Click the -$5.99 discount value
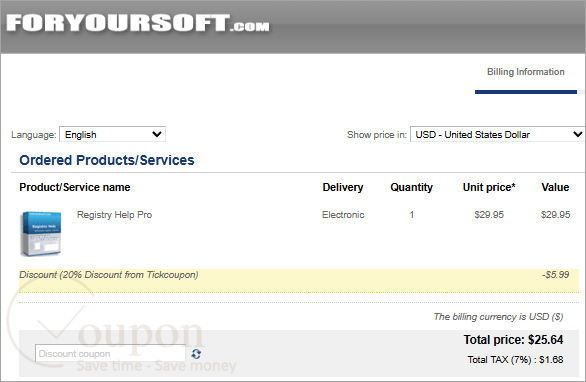Viewport: 586px width, 382px height. [555, 275]
